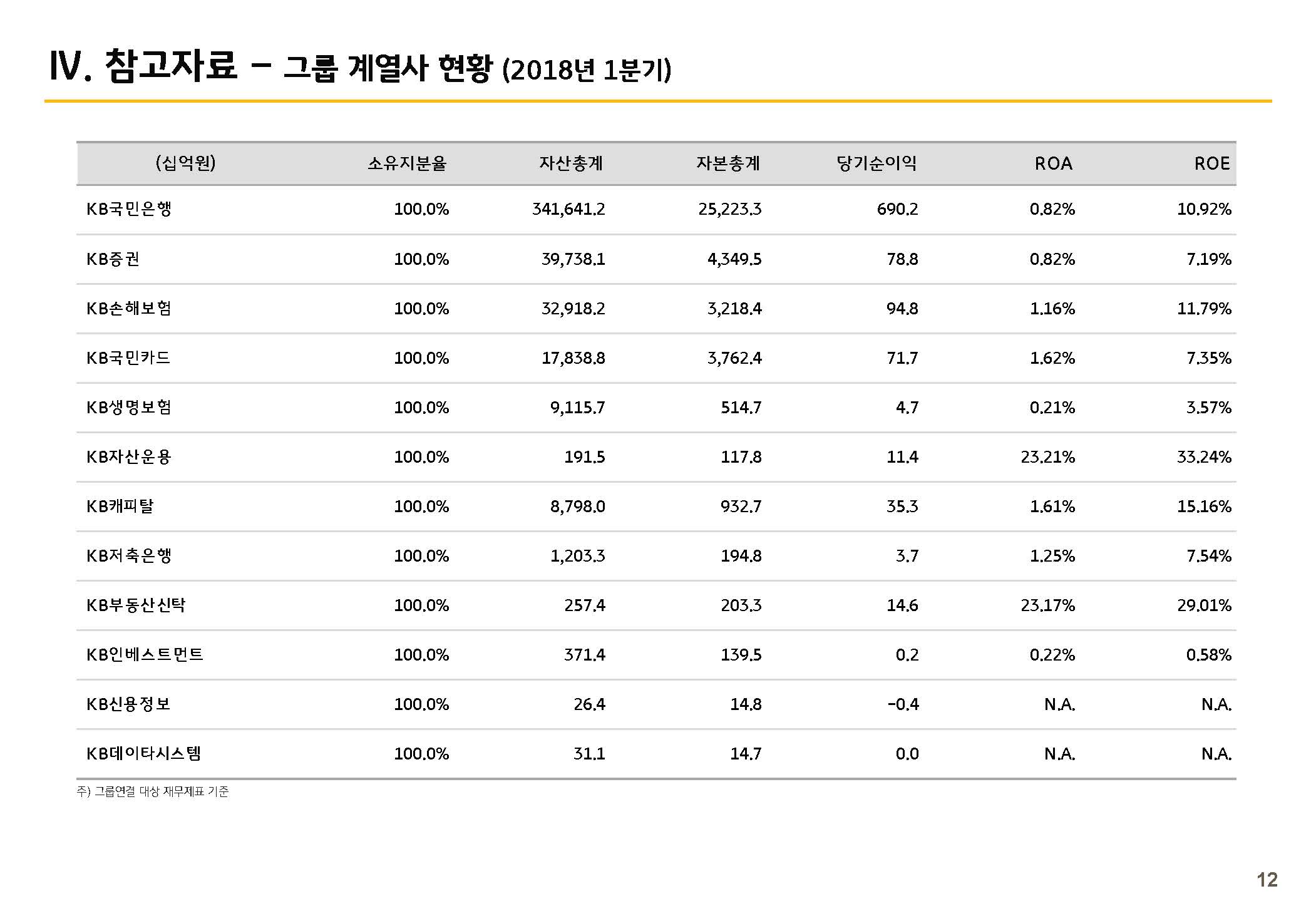Click the page number 12
The image size is (1316, 911).
[1267, 880]
